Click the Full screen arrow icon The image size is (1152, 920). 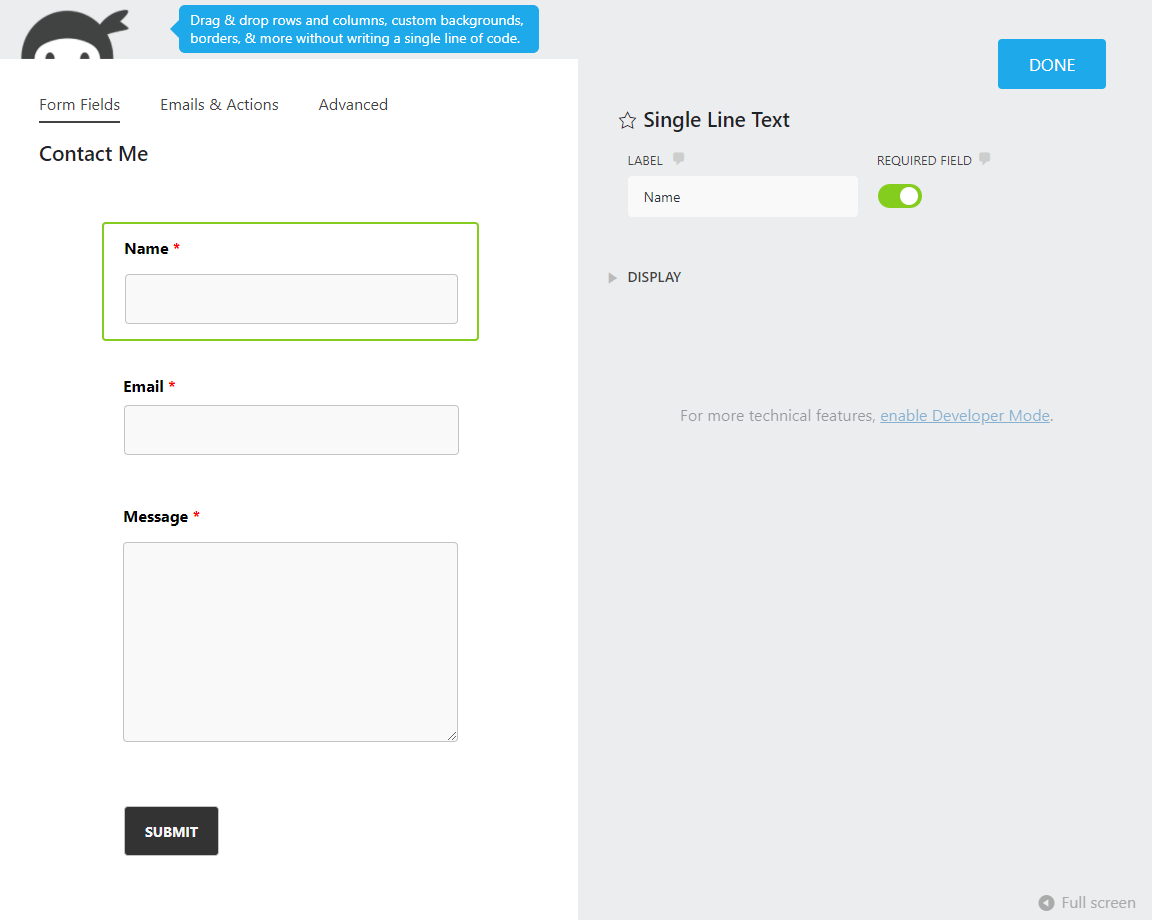pyautogui.click(x=1046, y=903)
